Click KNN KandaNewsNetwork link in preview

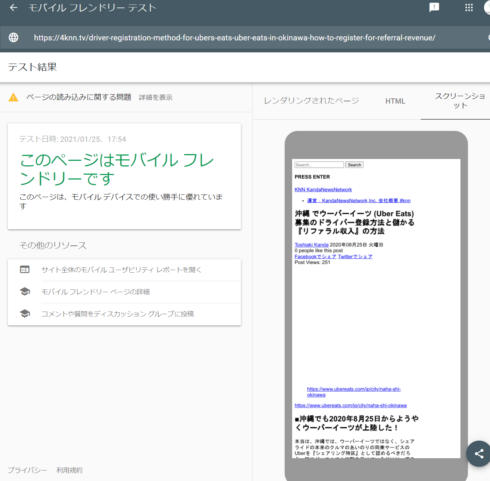tap(323, 189)
